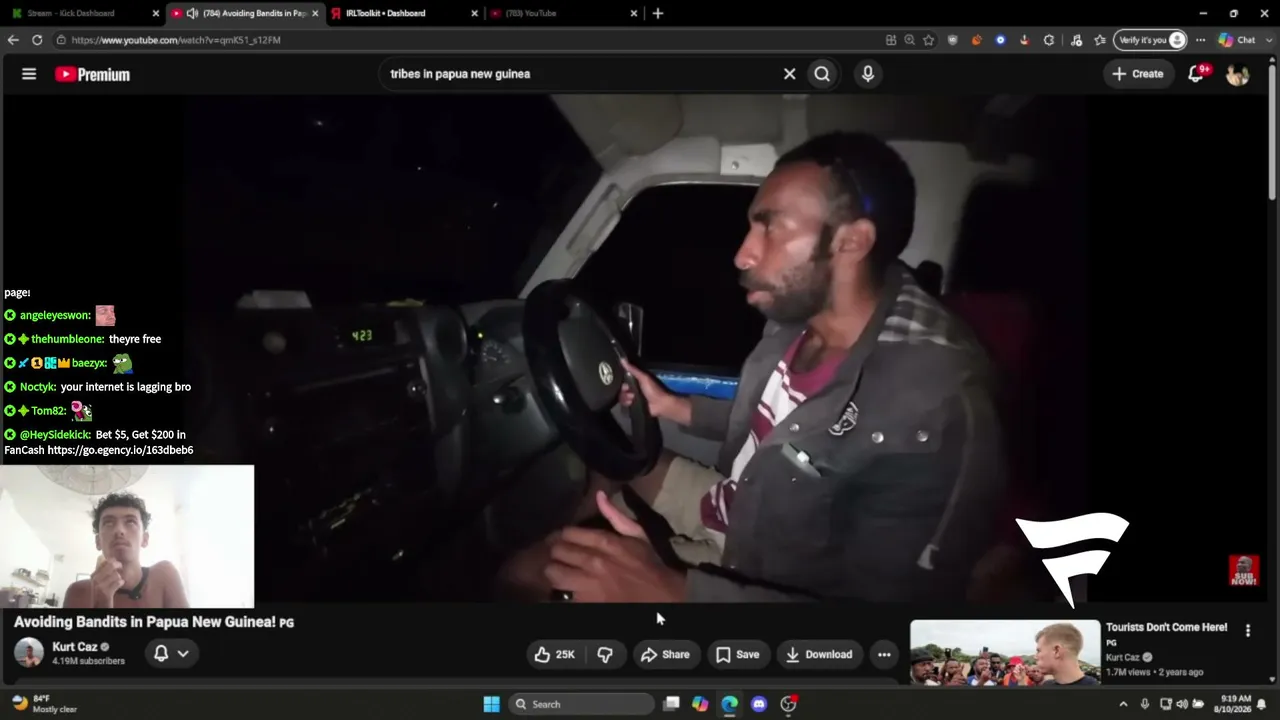The image size is (1280, 720).
Task: Open the FanCash link in chat overlay
Action: [x=120, y=450]
